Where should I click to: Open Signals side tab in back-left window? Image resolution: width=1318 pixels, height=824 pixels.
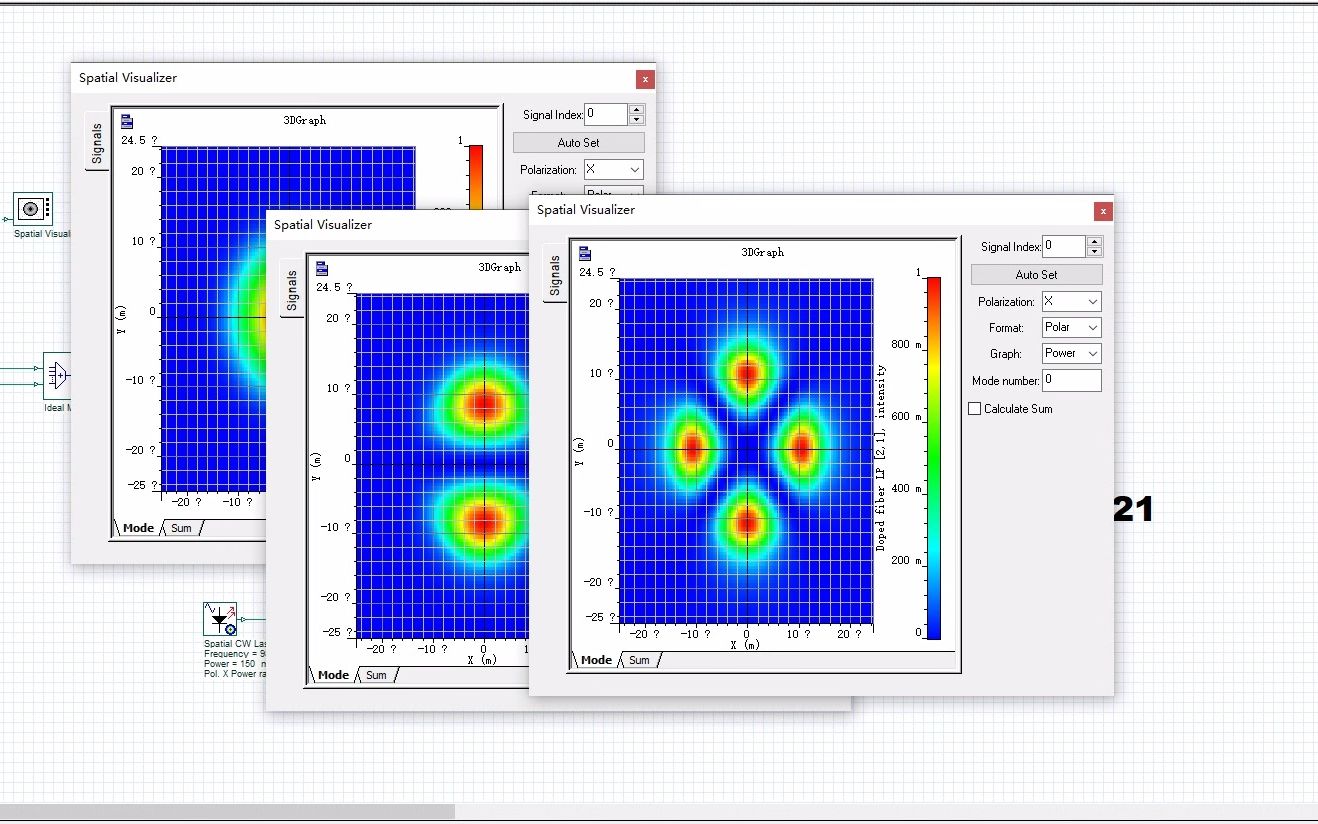[x=97, y=143]
